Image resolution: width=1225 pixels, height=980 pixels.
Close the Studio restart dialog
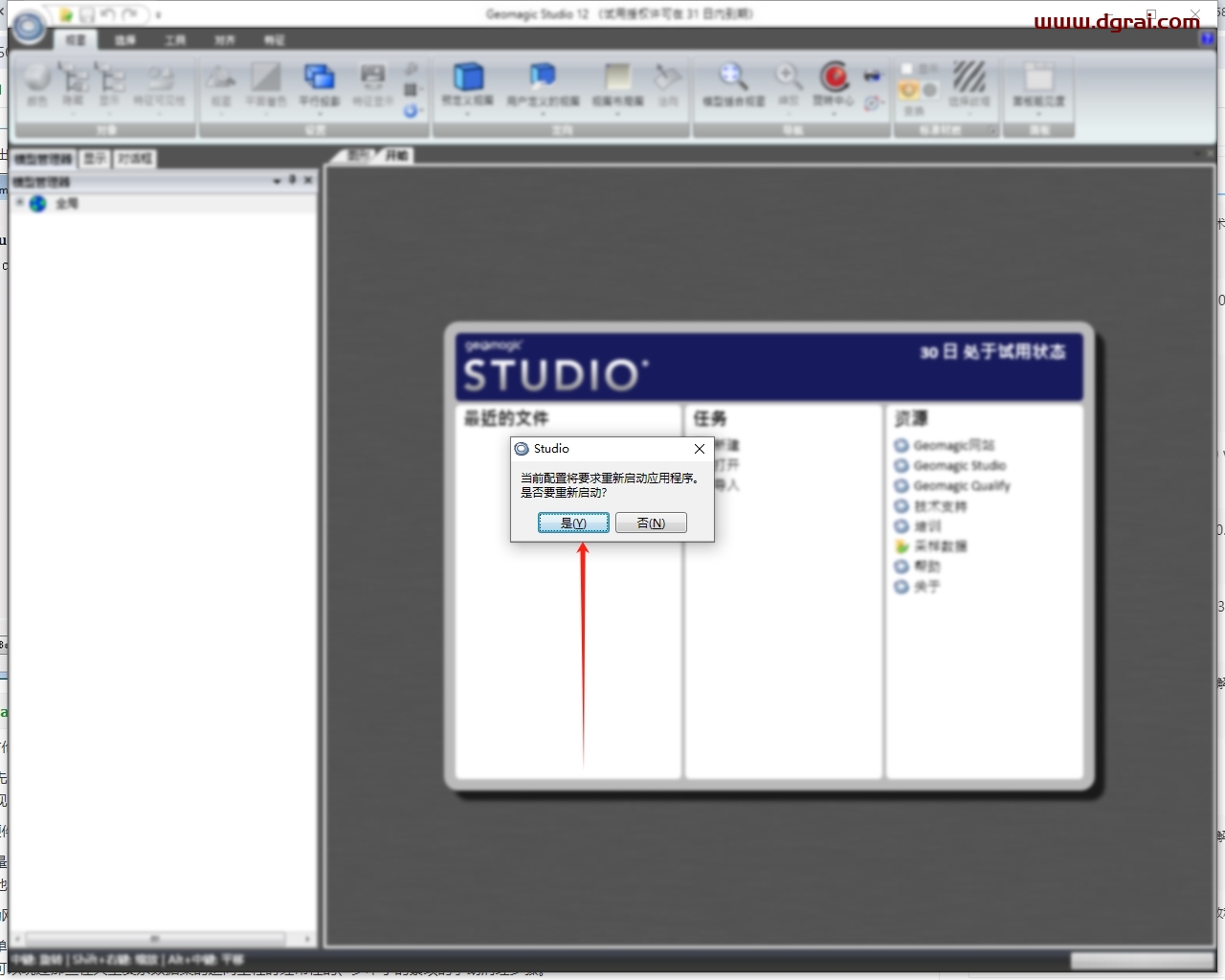(x=700, y=449)
